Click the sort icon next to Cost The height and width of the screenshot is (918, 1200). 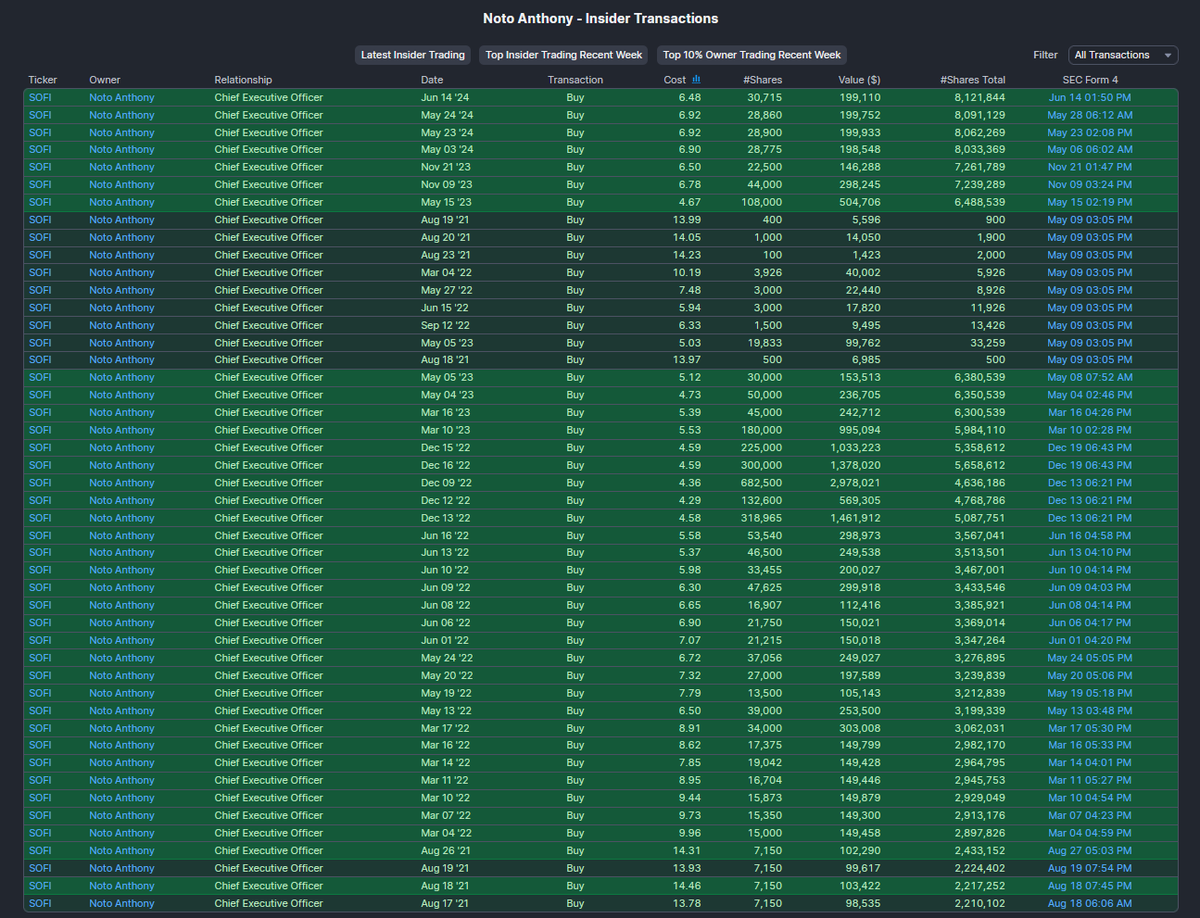pyautogui.click(x=696, y=80)
